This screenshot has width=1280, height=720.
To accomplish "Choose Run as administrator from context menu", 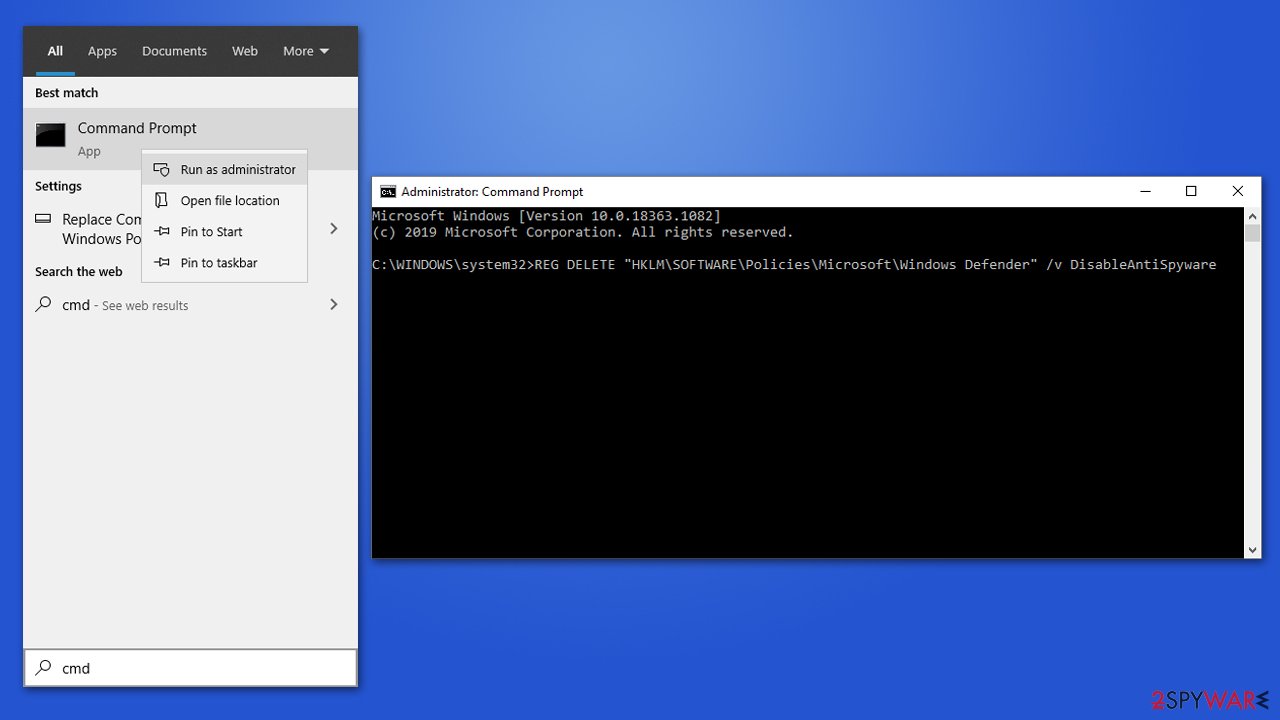I will (225, 170).
